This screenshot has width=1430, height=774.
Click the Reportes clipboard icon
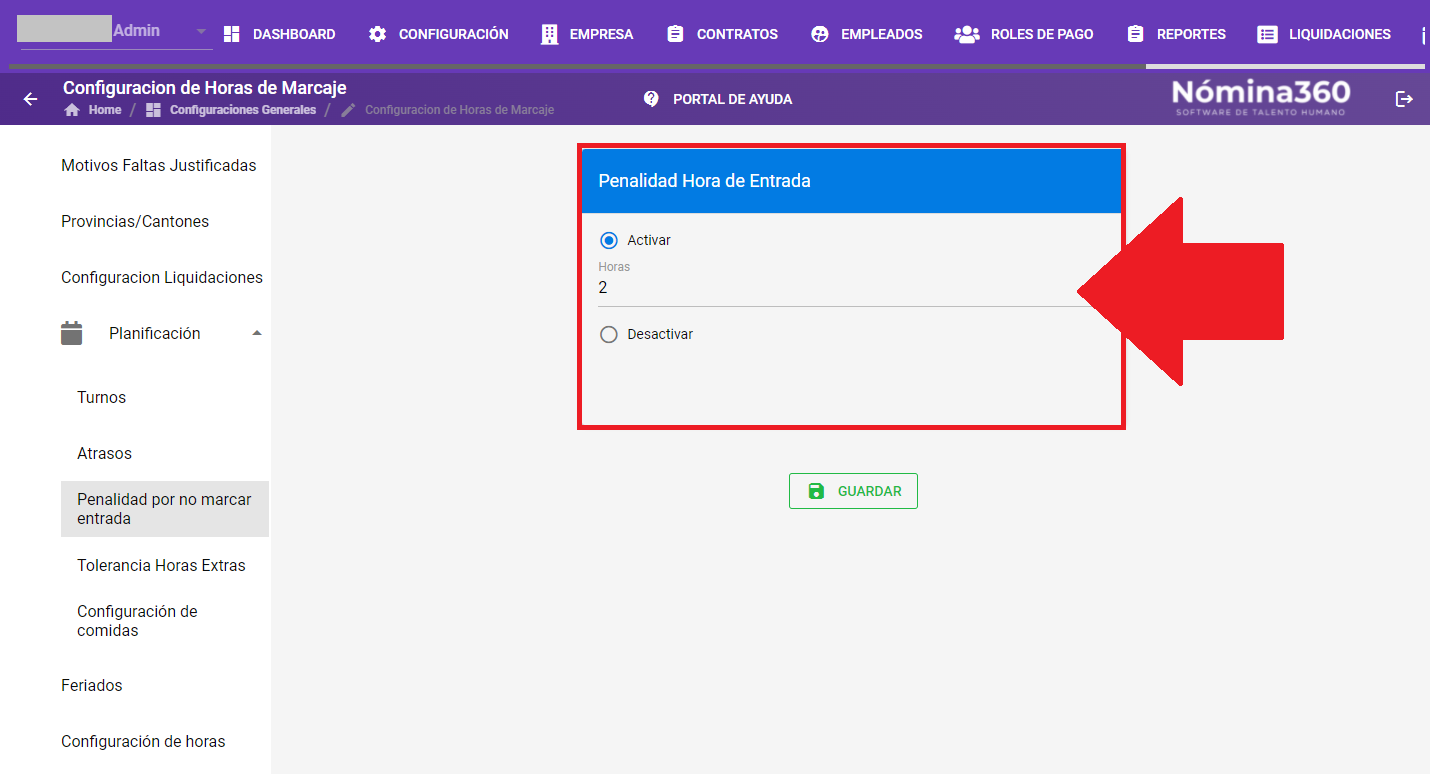[x=1135, y=34]
